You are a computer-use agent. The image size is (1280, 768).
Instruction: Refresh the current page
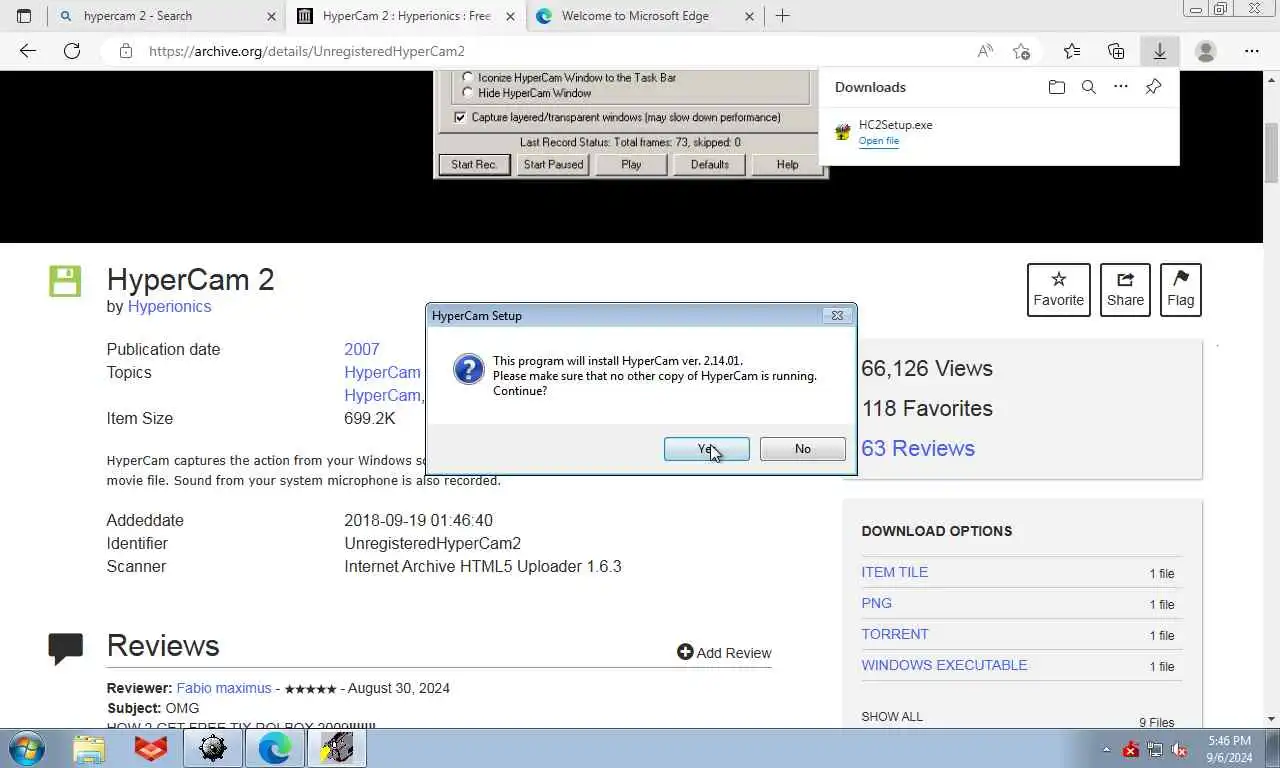(x=72, y=51)
